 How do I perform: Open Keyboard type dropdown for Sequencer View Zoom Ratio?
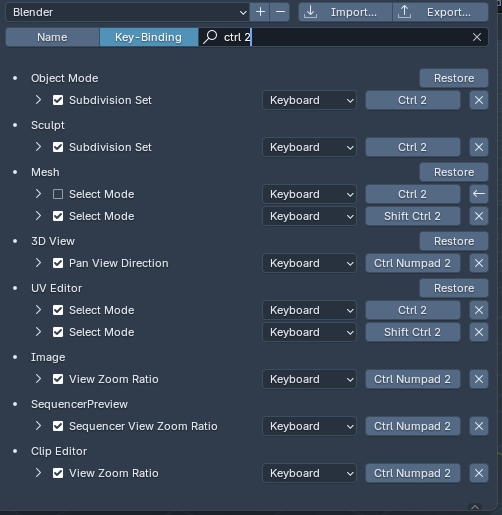pyautogui.click(x=309, y=426)
